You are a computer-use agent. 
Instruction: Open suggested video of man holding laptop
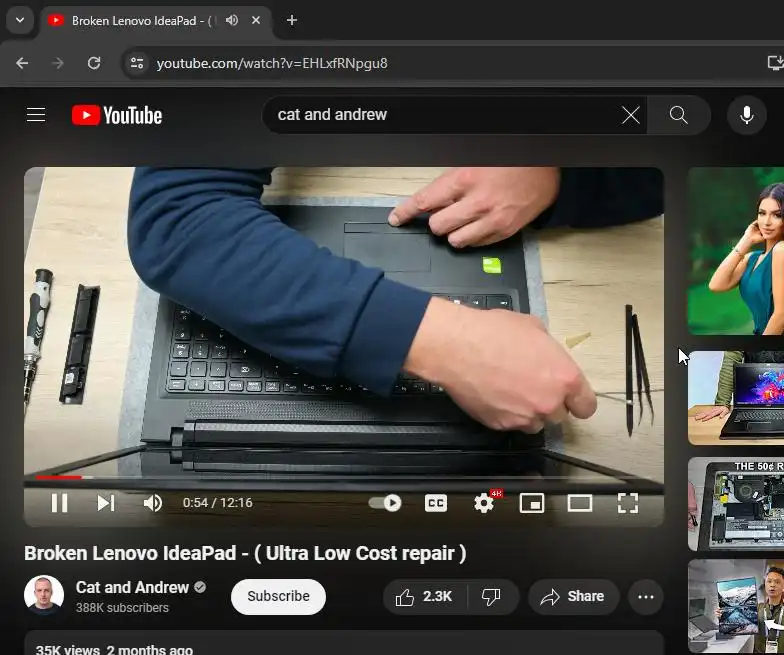[x=736, y=606]
